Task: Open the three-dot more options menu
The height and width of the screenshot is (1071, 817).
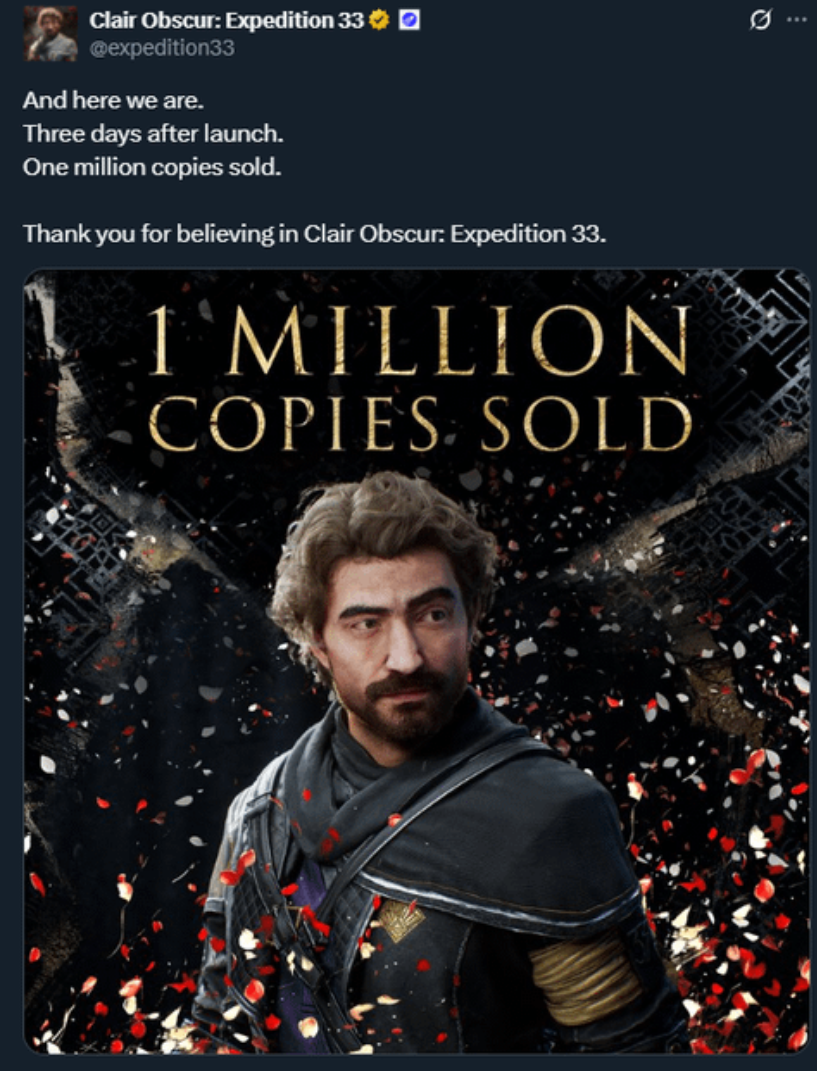Action: point(796,20)
